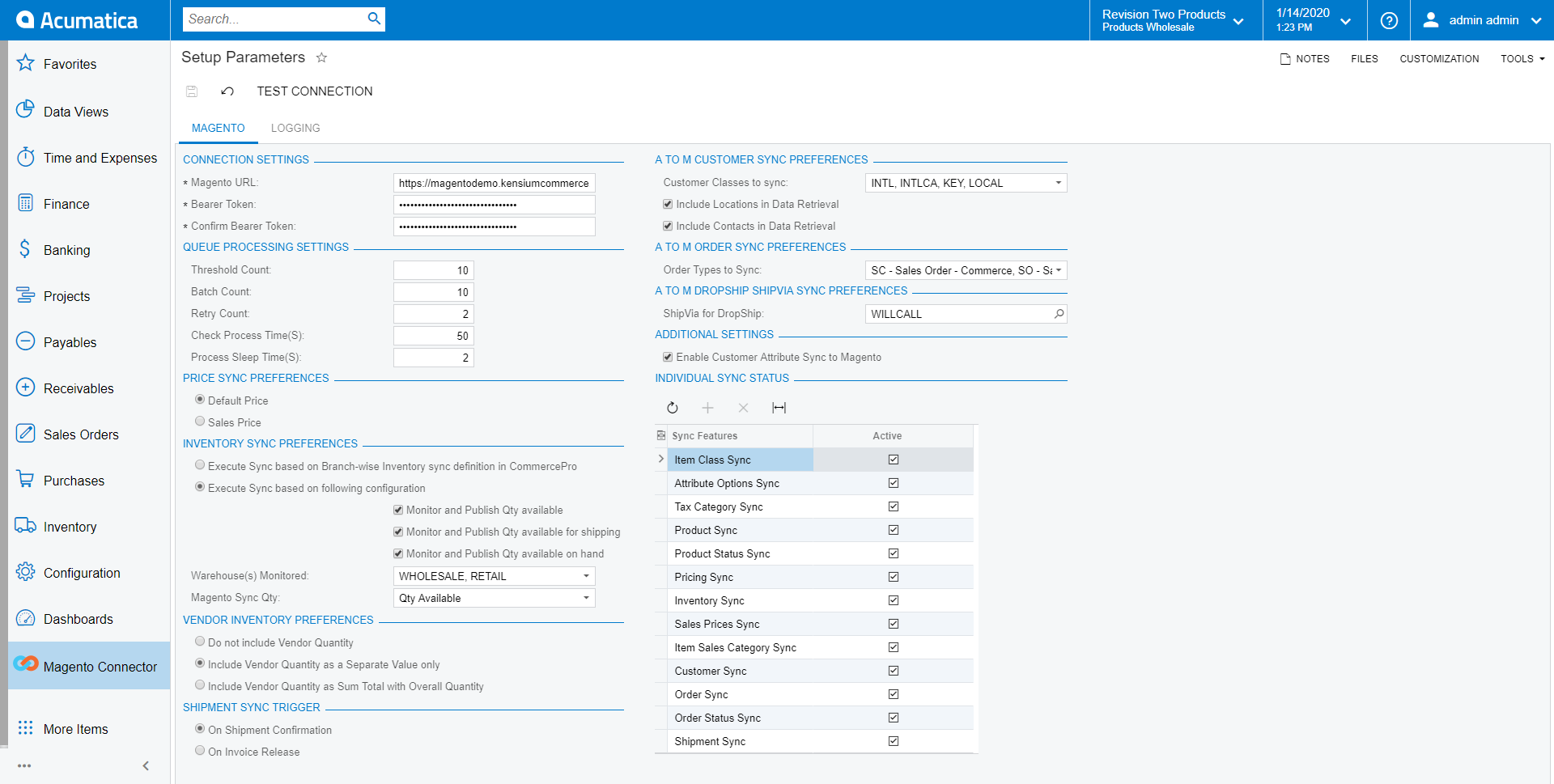Fit columns in sync status grid
This screenshot has height=784, width=1554.
point(779,408)
